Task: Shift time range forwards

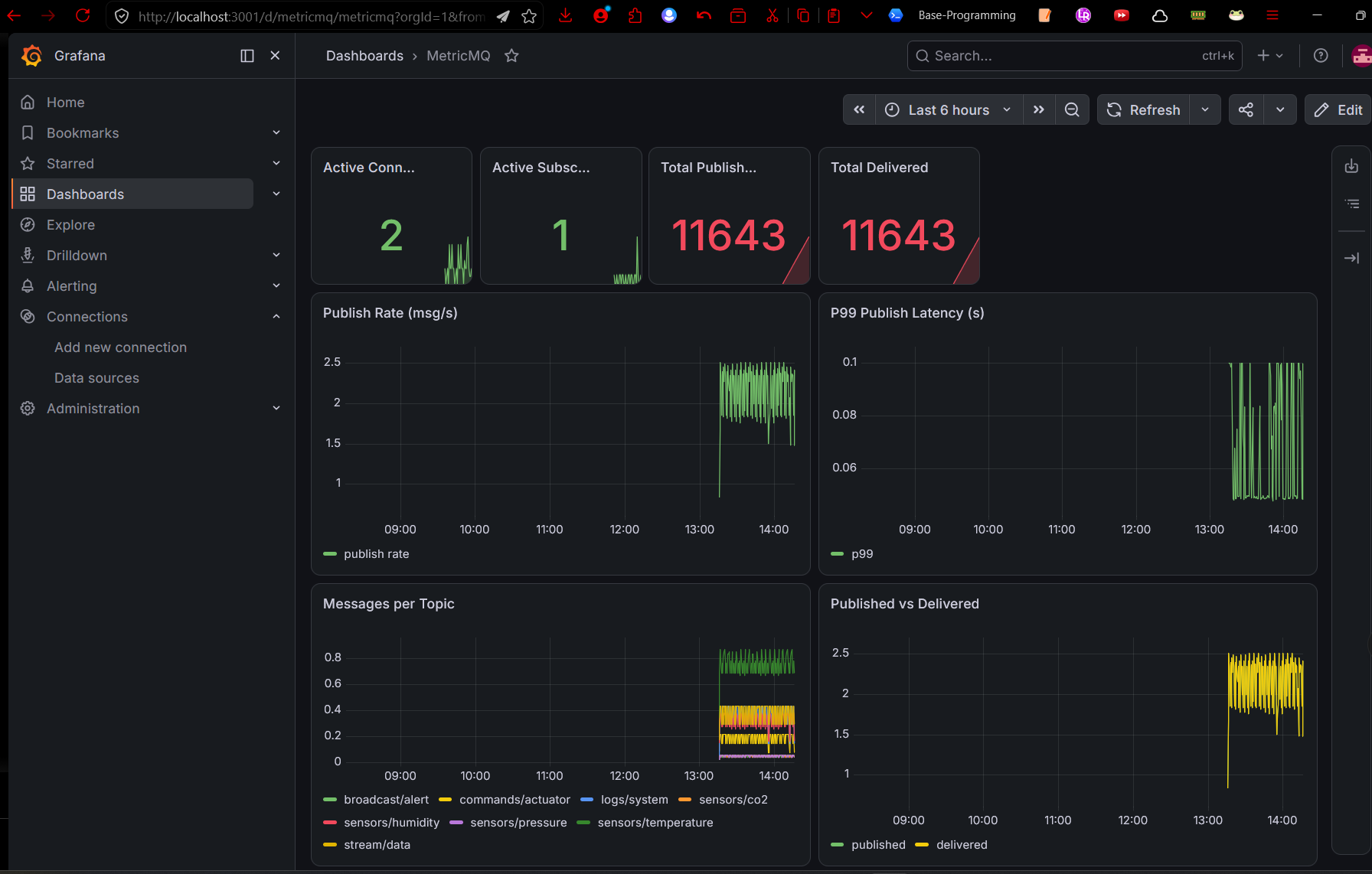Action: click(x=1038, y=110)
